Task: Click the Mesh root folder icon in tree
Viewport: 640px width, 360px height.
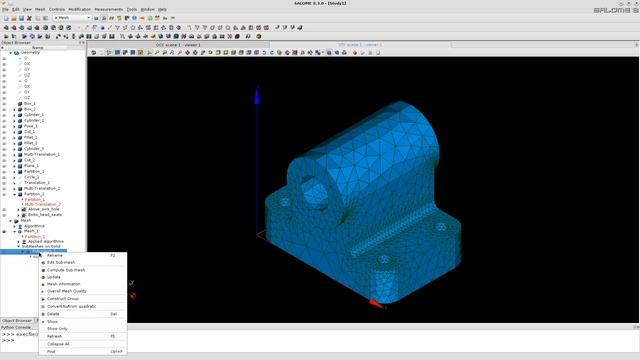Action: [16, 220]
